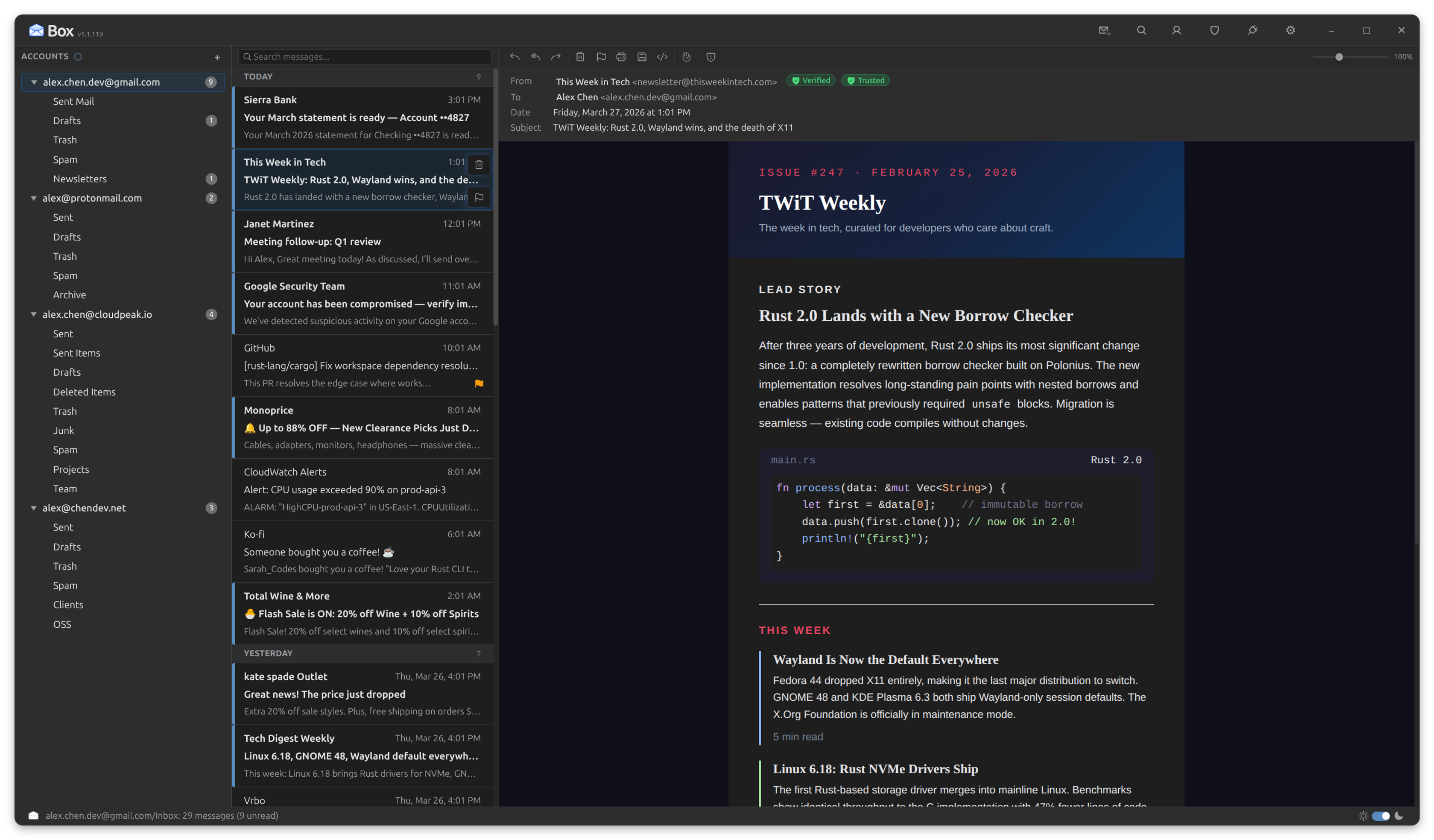Image resolution: width=1434 pixels, height=840 pixels.
Task: Select the Reply icon above the email
Action: tap(514, 57)
